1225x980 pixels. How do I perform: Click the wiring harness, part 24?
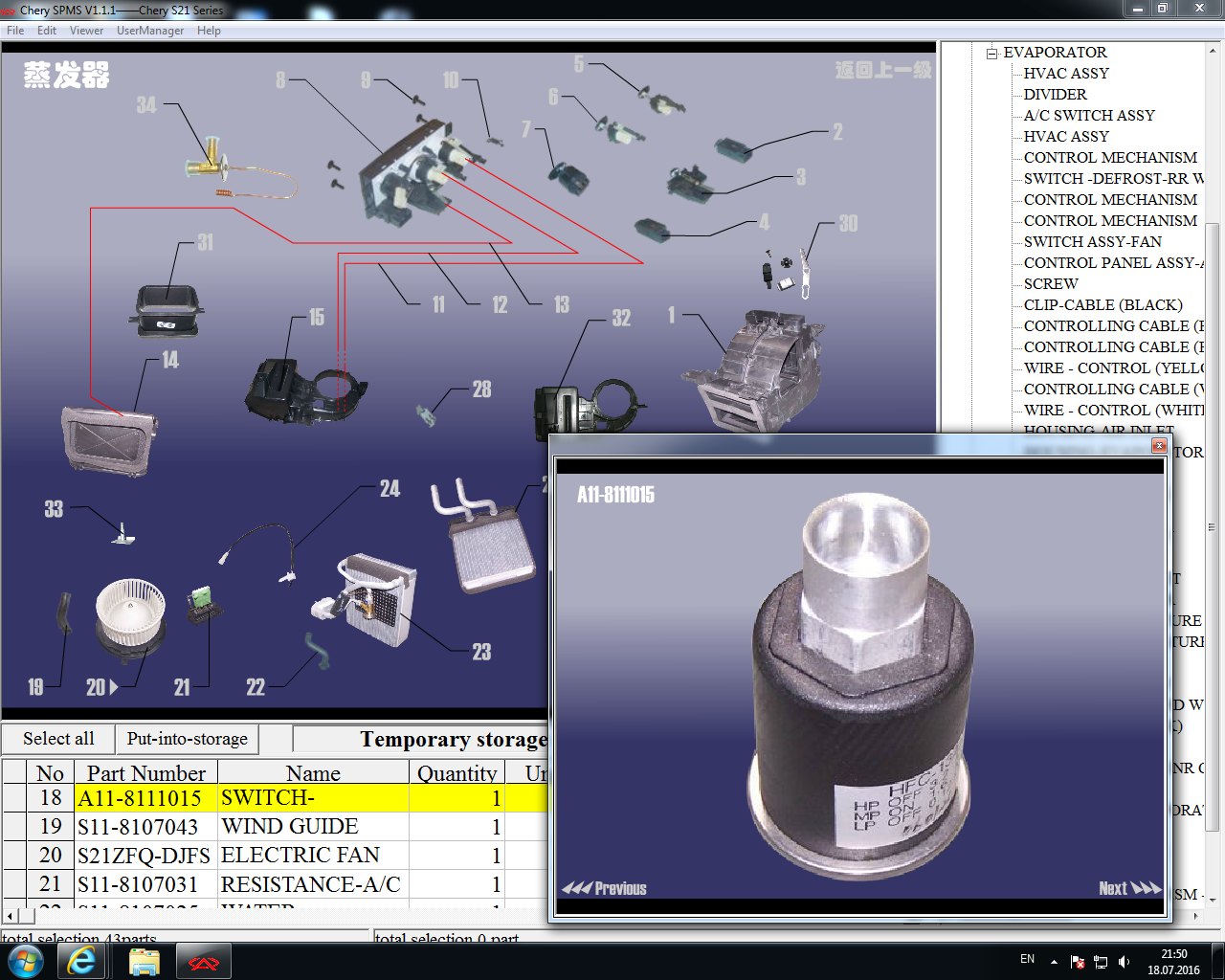[257, 551]
